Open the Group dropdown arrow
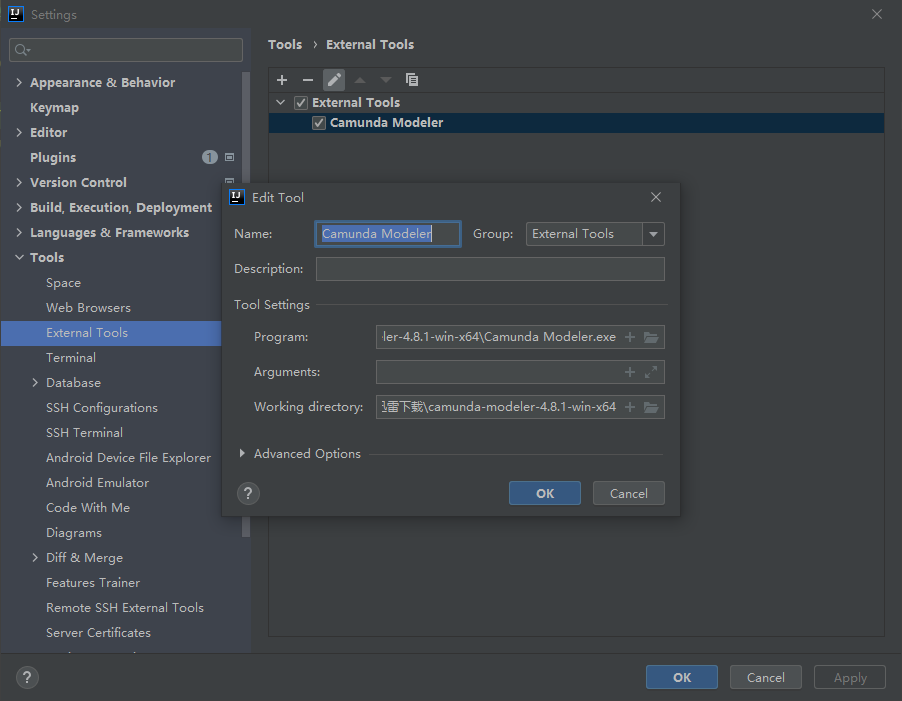Image resolution: width=902 pixels, height=701 pixels. (x=653, y=234)
